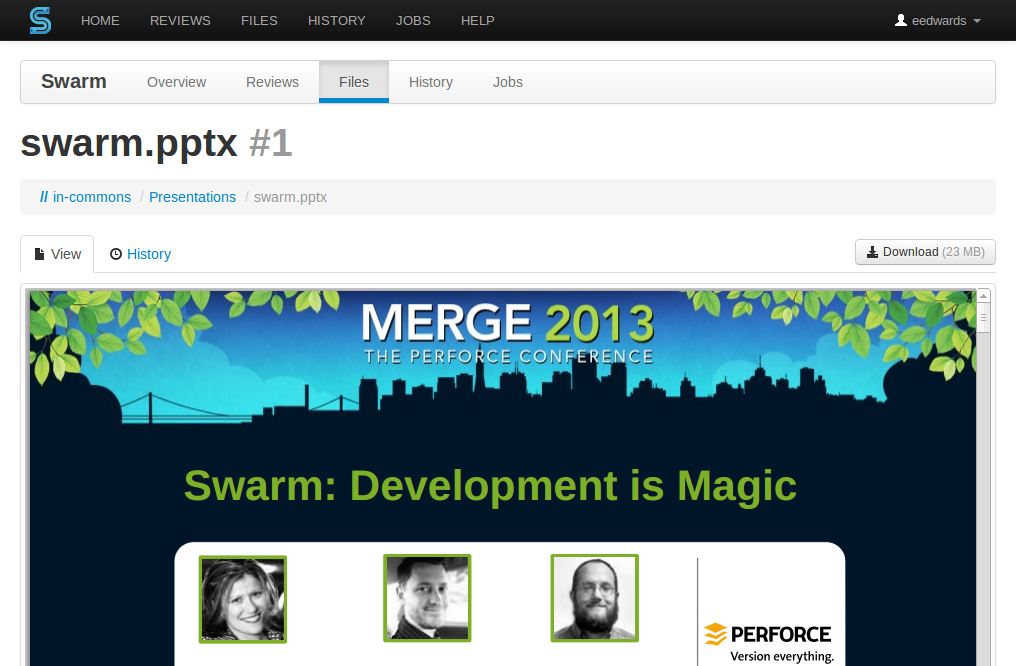Click the 'Swarm: Development is Magic' slide title
Screen dimensions: 1016x666
click(x=491, y=486)
